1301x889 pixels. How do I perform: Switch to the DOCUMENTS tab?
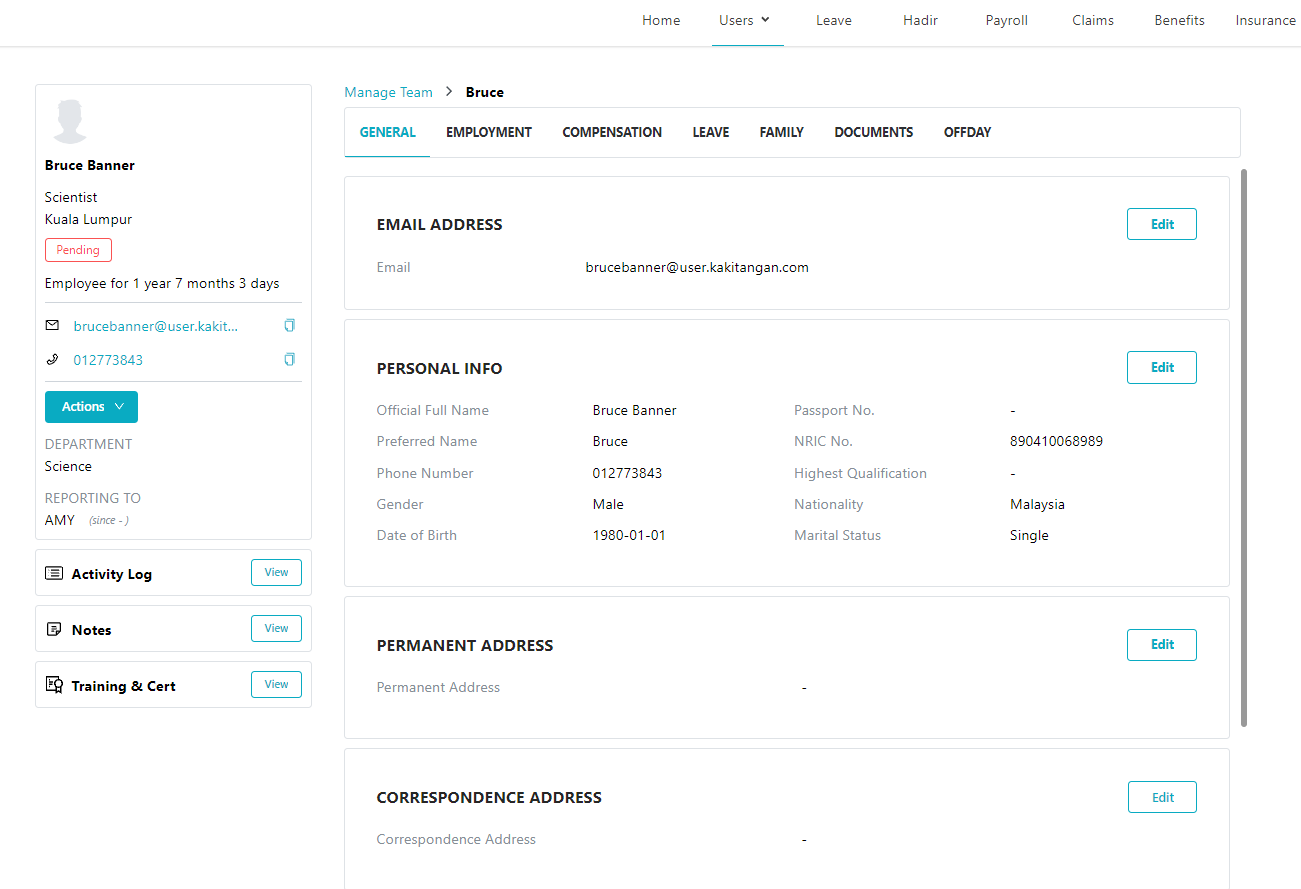pyautogui.click(x=873, y=132)
